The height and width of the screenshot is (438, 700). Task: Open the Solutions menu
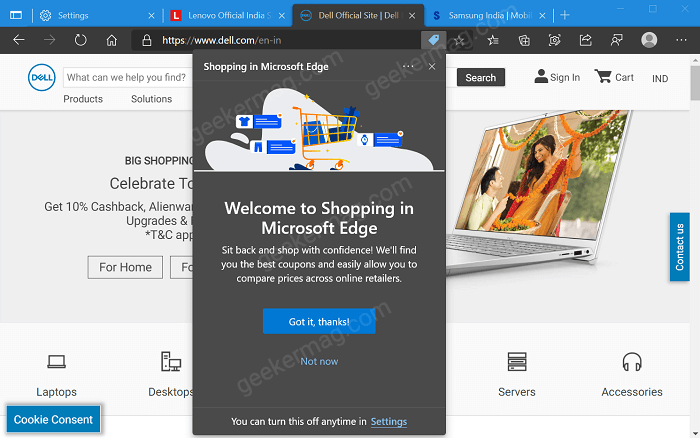(x=151, y=99)
